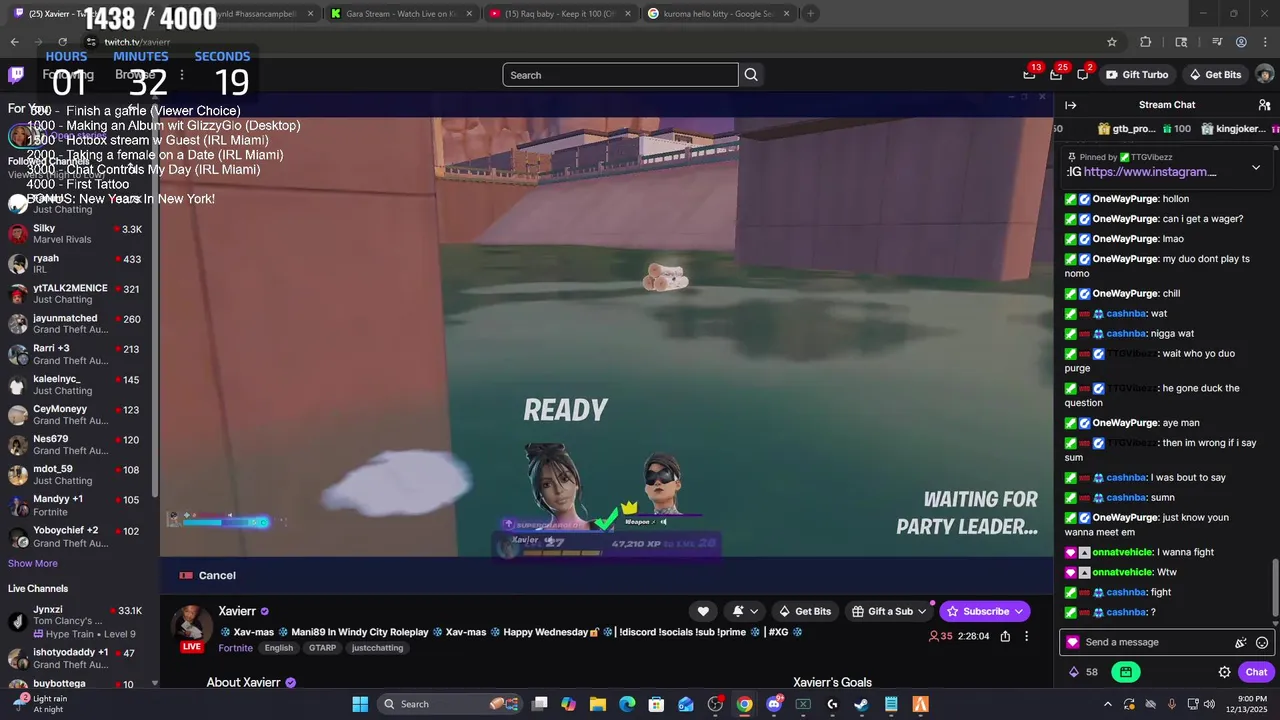This screenshot has width=1280, height=720.
Task: Click the search magnifier button
Action: coord(751,75)
